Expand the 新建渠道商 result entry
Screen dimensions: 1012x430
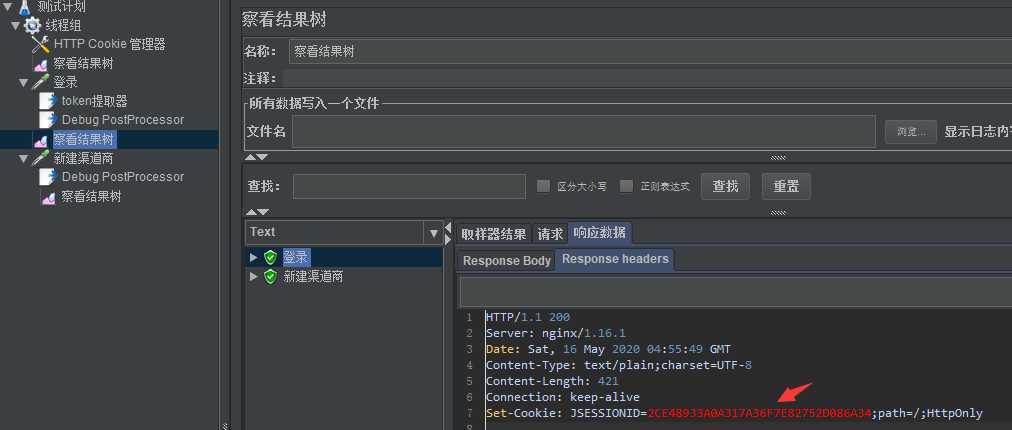[x=254, y=276]
